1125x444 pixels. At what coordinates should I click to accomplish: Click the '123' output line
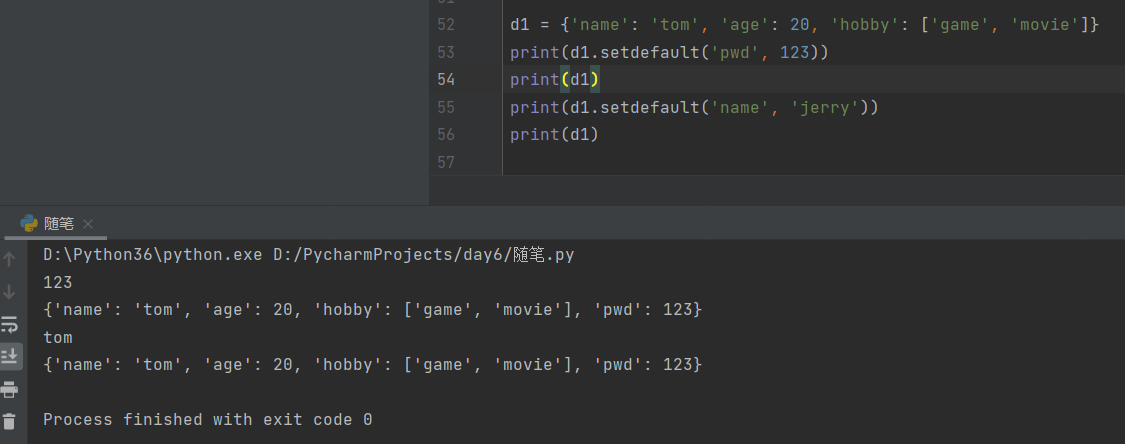[58, 283]
